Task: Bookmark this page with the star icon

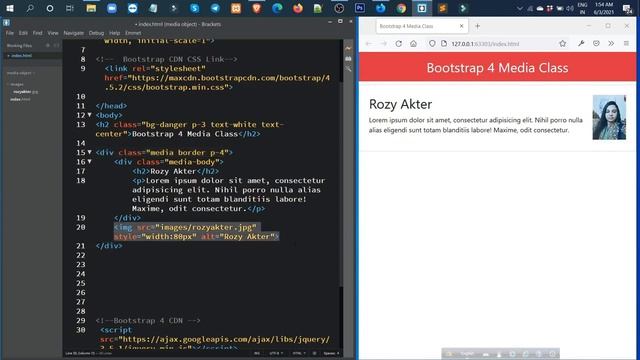Action: (x=562, y=44)
